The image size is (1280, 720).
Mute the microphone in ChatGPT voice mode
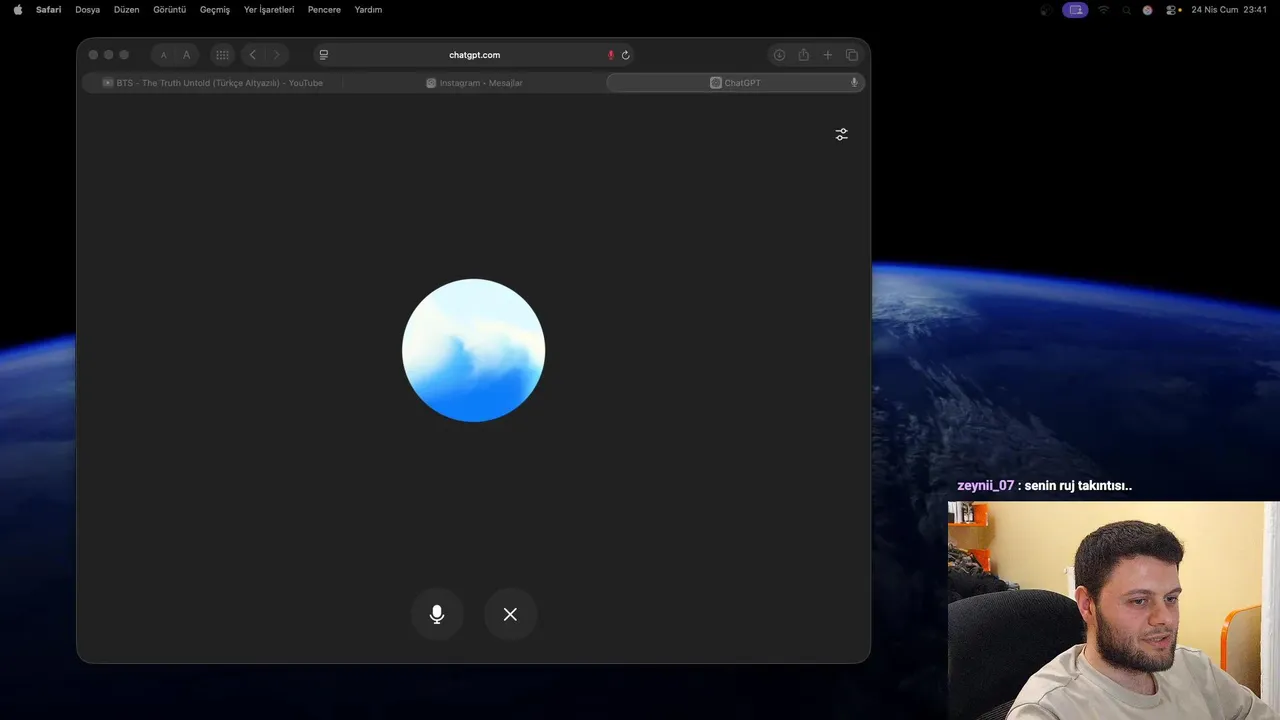(437, 614)
